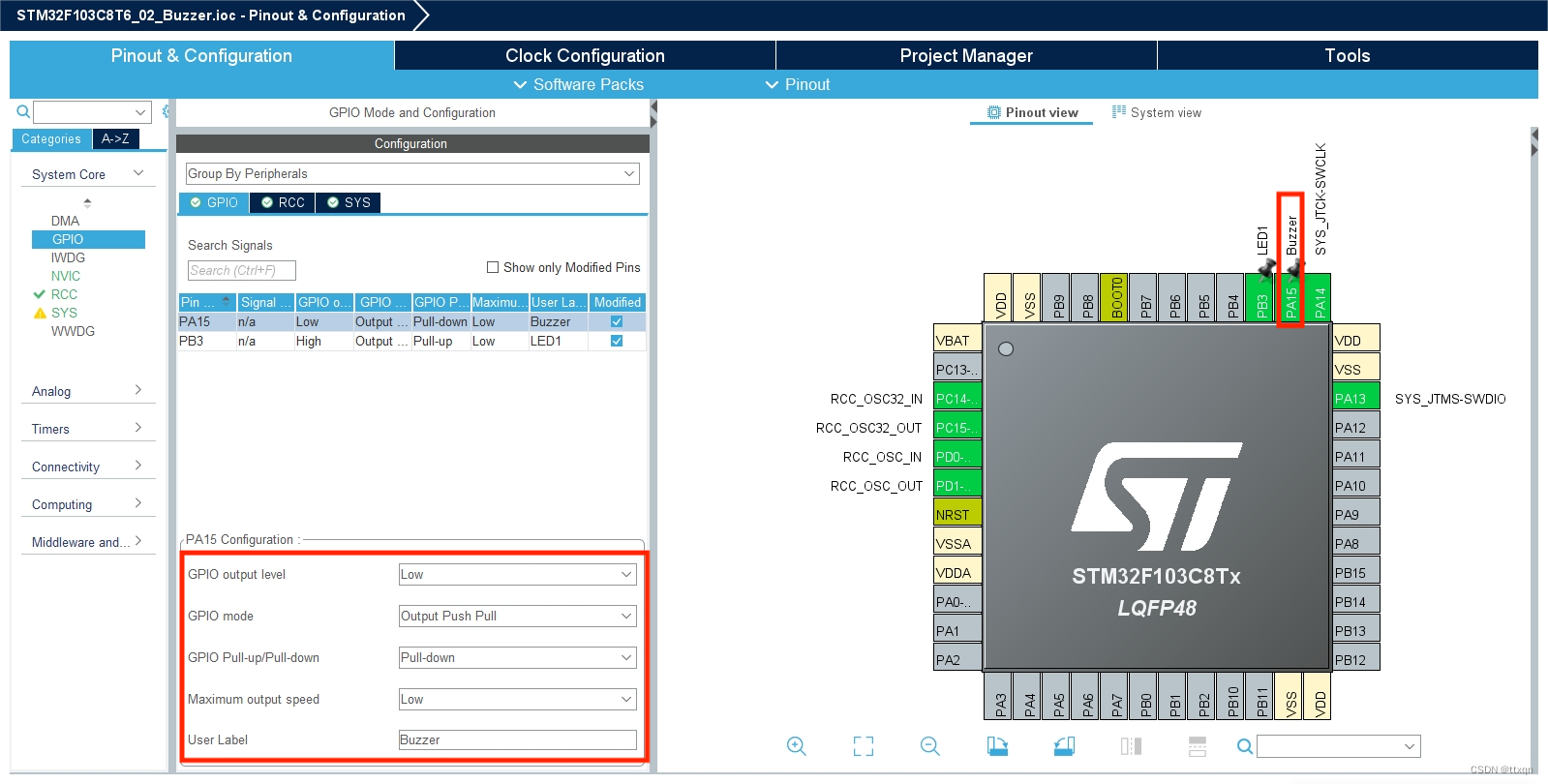This screenshot has width=1548, height=784.
Task: Open IWDG in System Core list
Action: pyautogui.click(x=68, y=257)
